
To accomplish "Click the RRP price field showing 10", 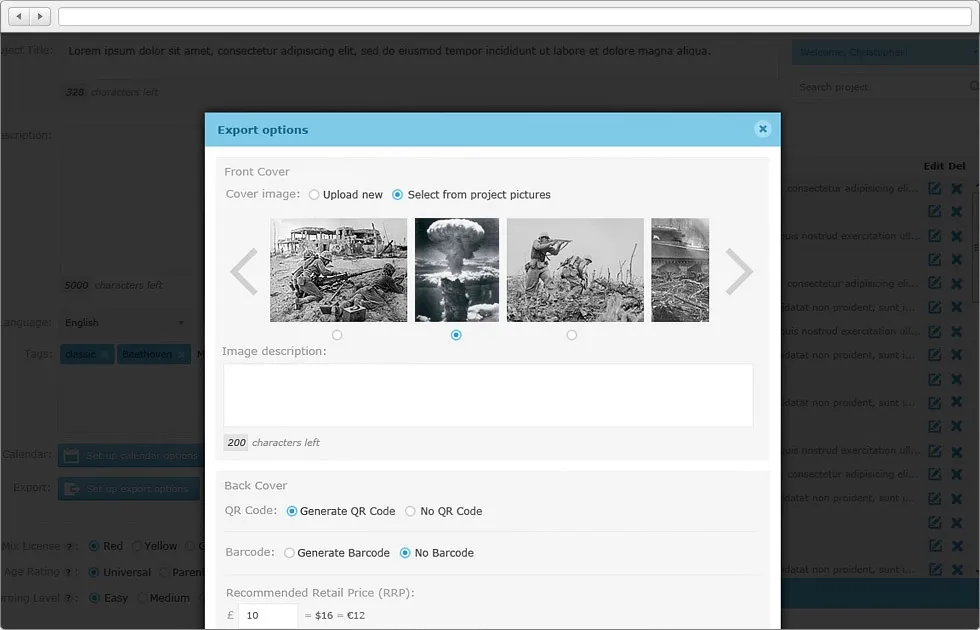I will 268,616.
